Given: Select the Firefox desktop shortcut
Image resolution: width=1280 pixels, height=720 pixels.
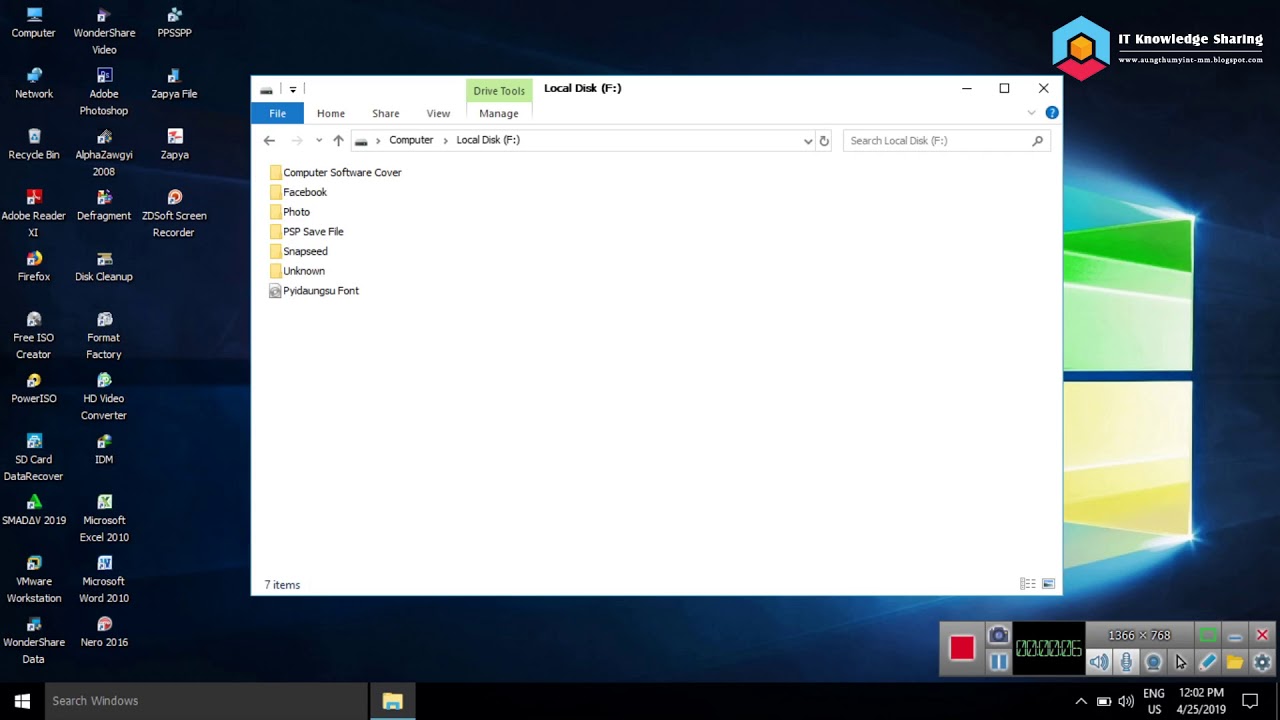Looking at the screenshot, I should pyautogui.click(x=34, y=267).
